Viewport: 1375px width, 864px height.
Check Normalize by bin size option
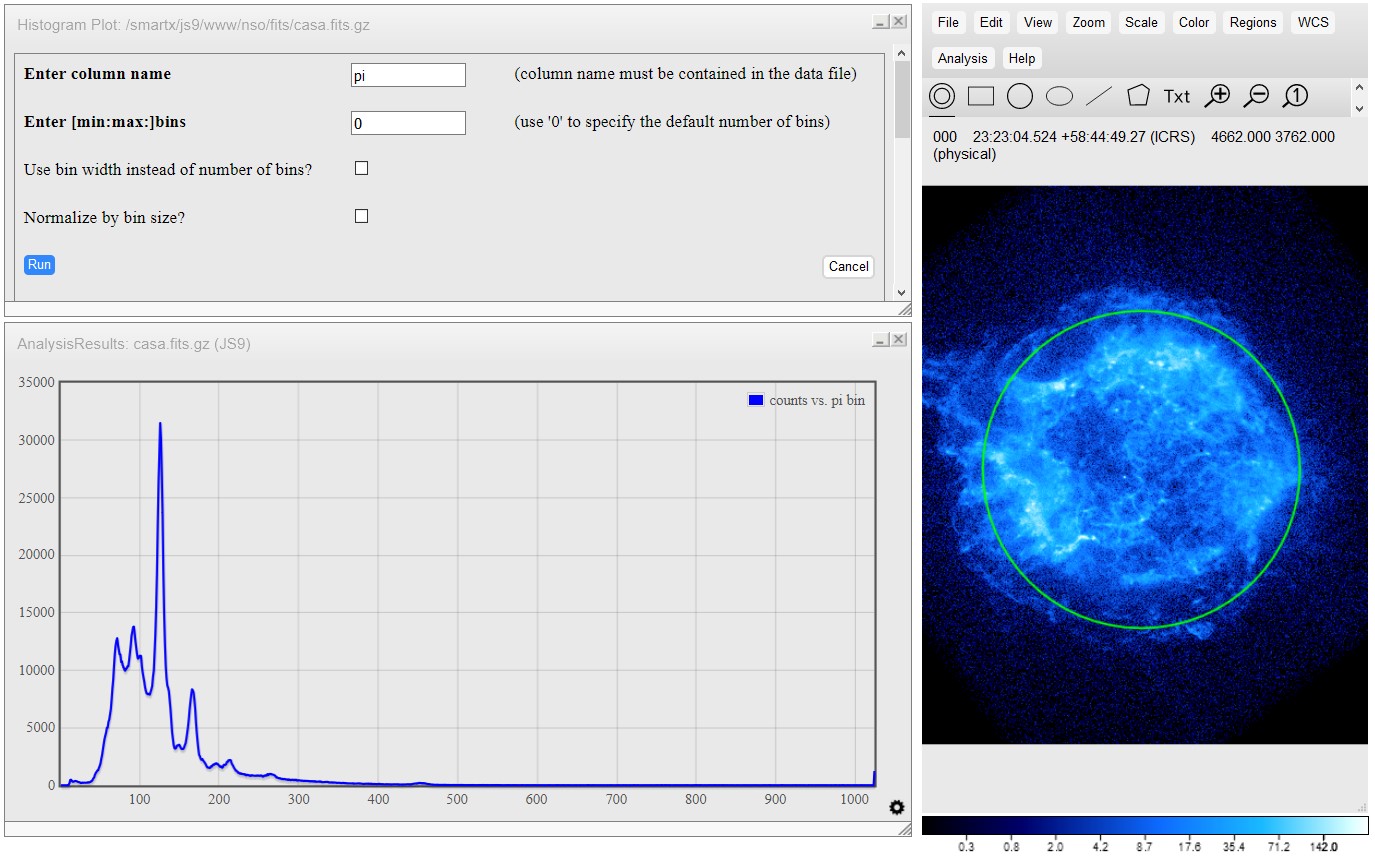tap(362, 216)
